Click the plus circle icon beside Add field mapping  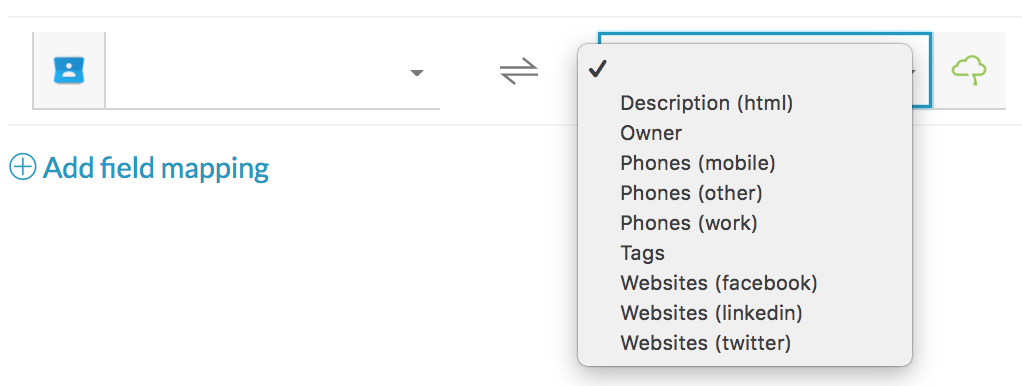point(22,168)
